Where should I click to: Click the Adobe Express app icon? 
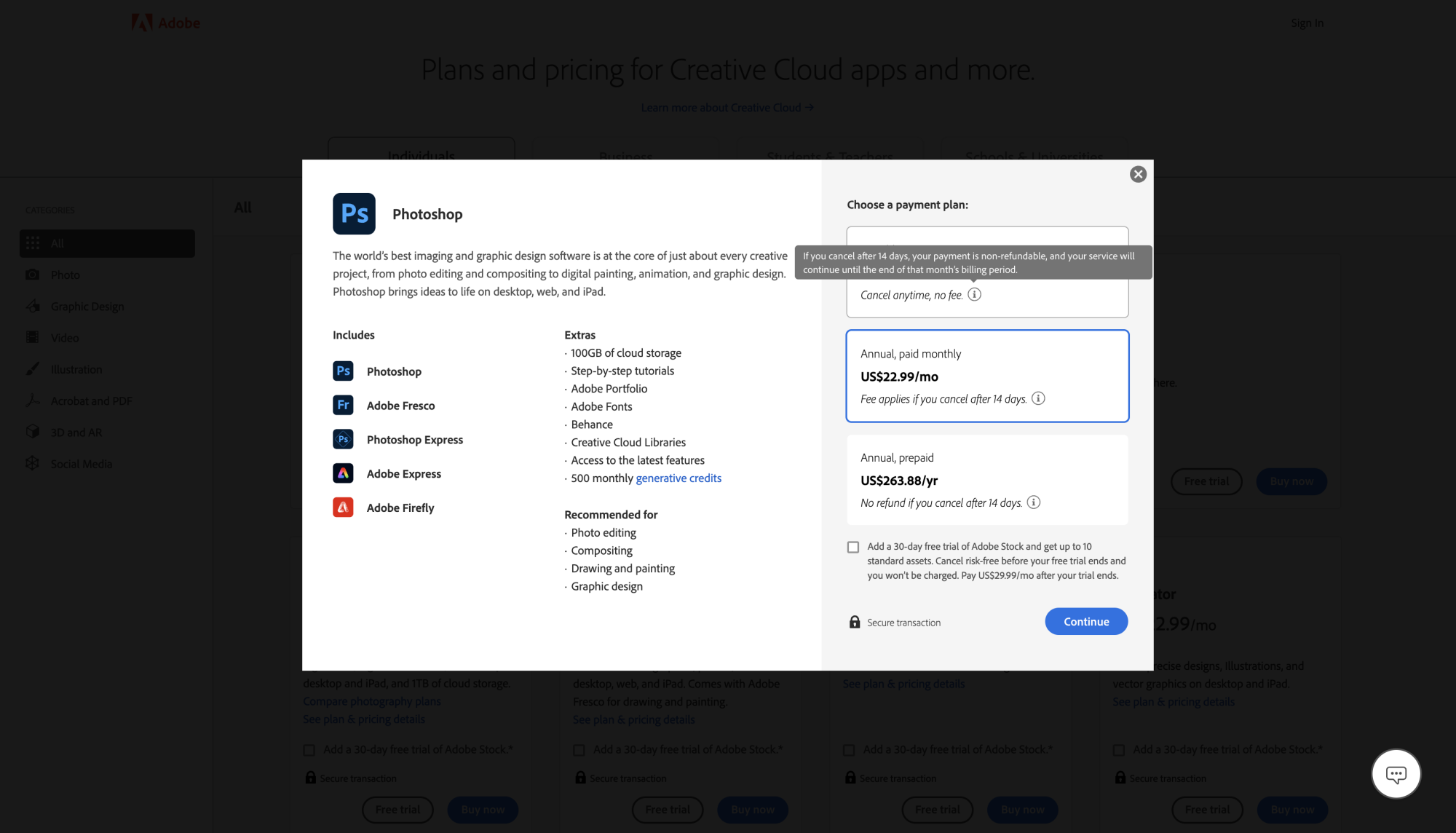[343, 474]
